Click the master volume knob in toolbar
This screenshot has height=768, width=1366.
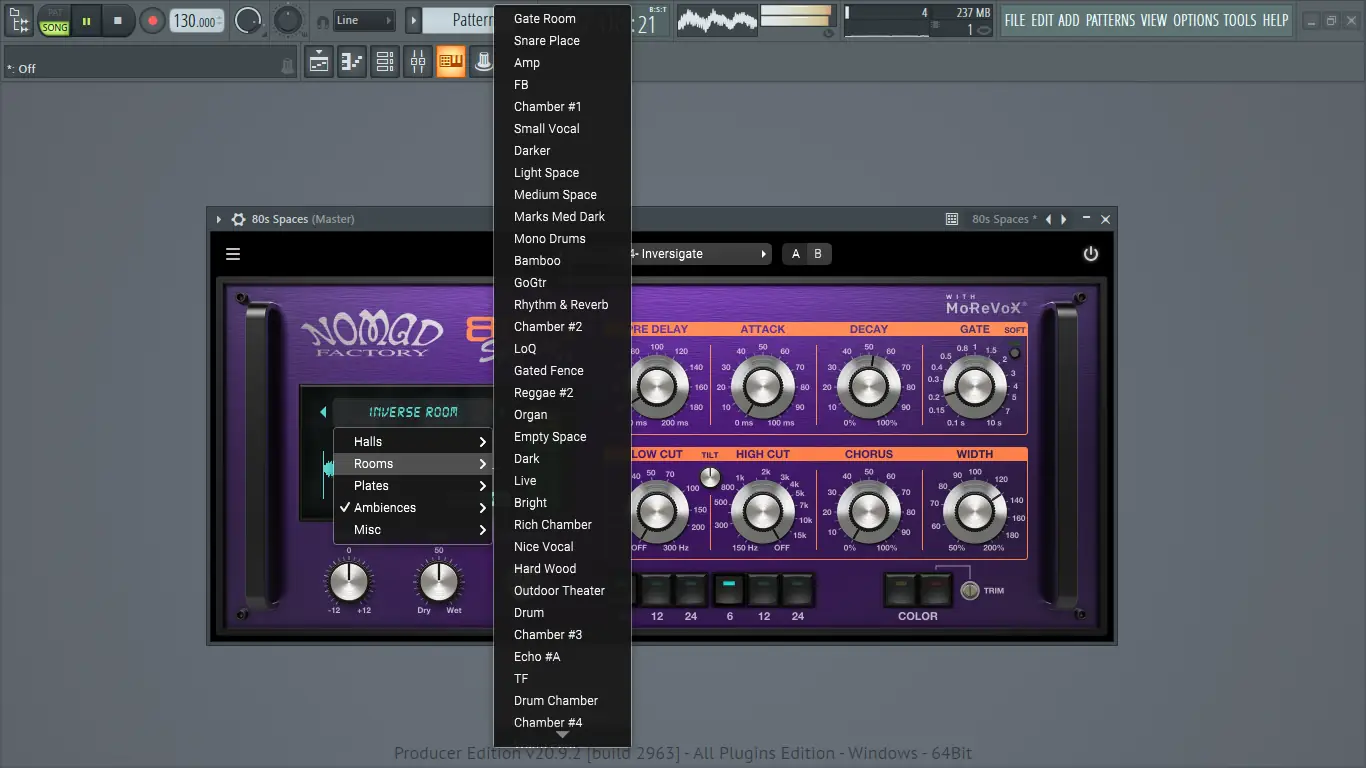pyautogui.click(x=248, y=20)
